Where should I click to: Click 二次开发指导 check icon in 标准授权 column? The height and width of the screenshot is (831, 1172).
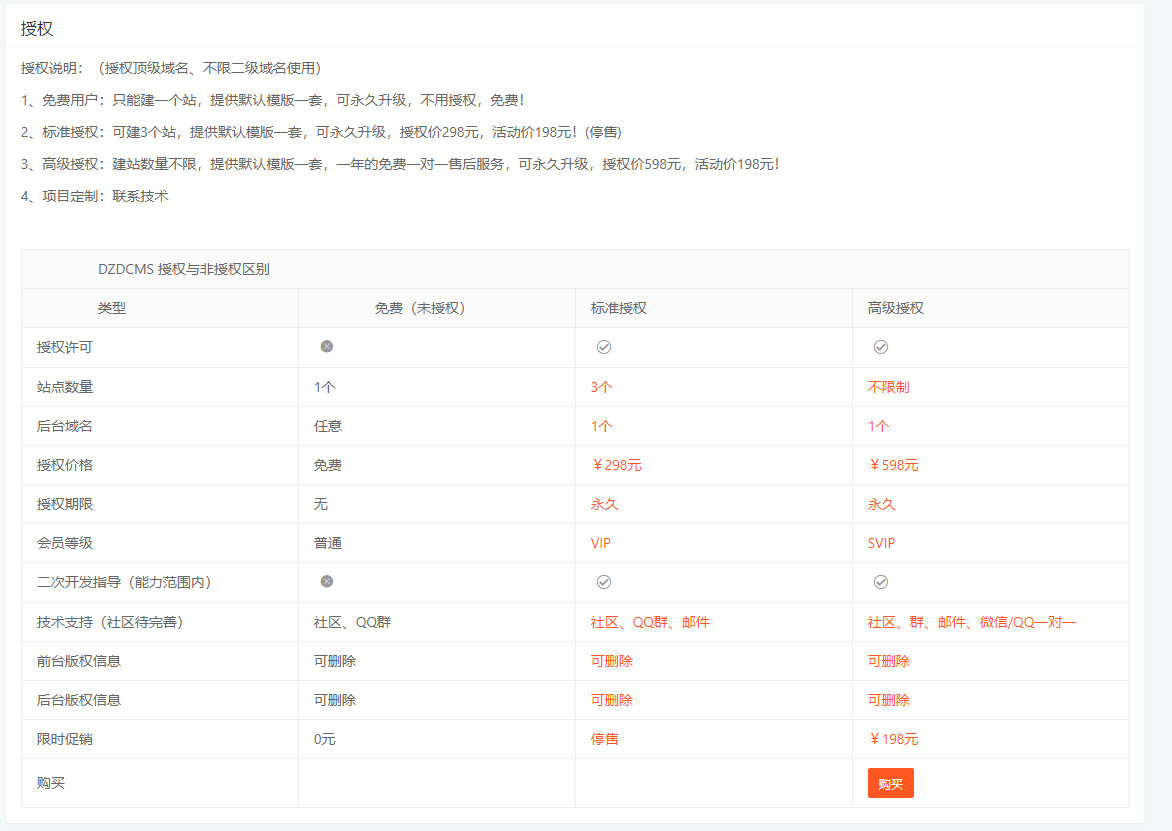point(604,582)
